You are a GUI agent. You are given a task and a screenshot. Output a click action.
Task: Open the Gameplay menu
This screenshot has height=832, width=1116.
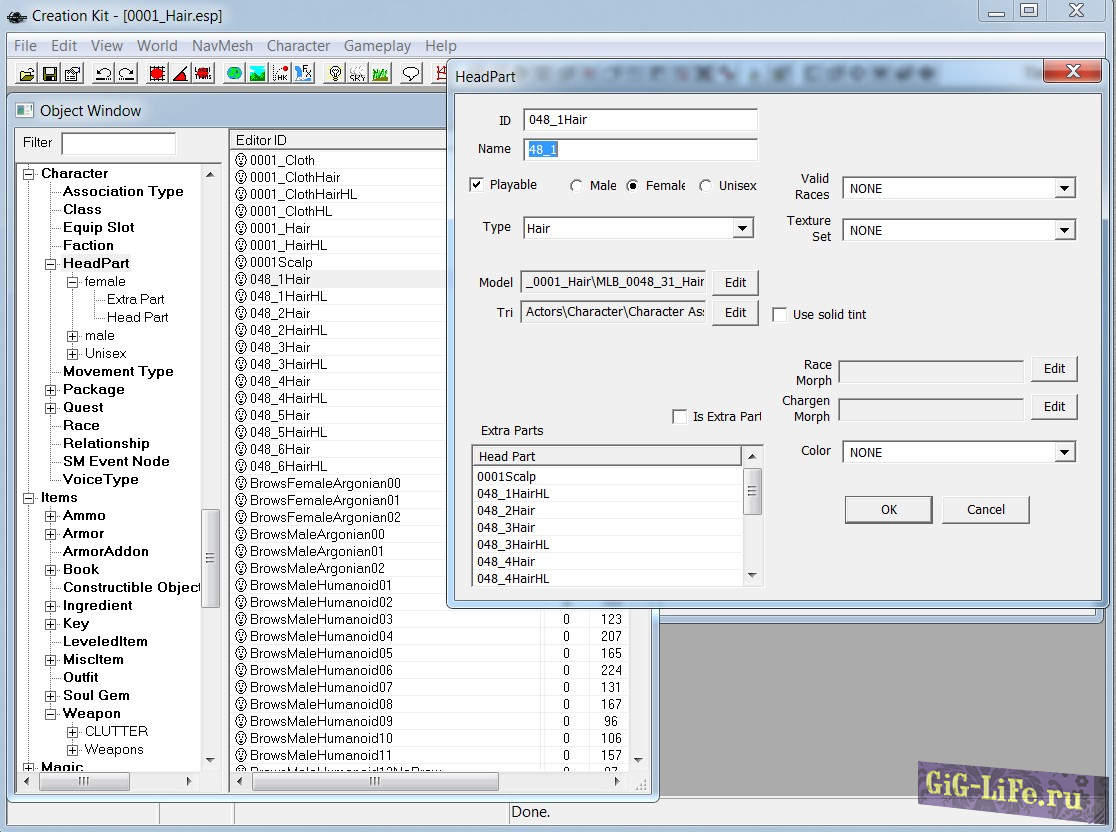[x=377, y=46]
